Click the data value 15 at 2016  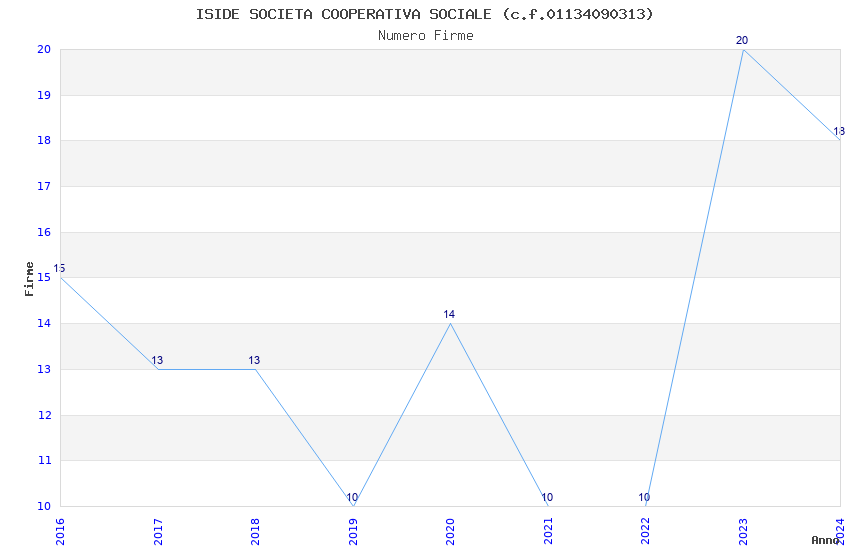point(59,269)
